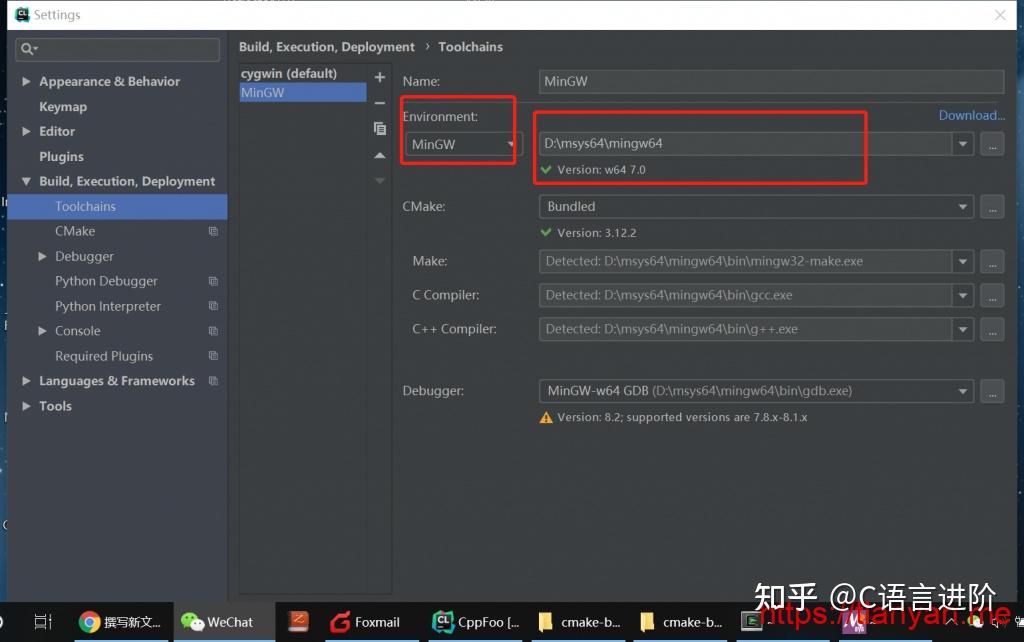Open CMake path chooser via its ellipsis button
The image size is (1024, 642).
tap(992, 207)
